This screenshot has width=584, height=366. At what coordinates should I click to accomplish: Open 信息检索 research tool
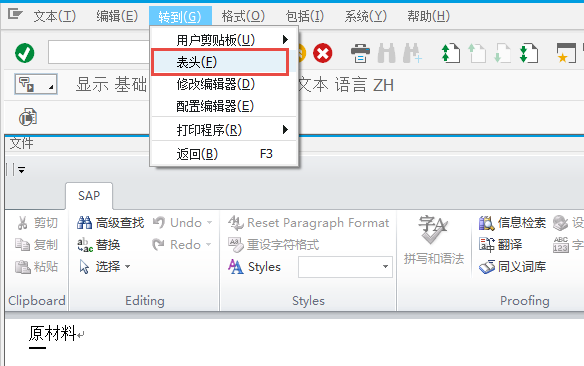pos(512,223)
